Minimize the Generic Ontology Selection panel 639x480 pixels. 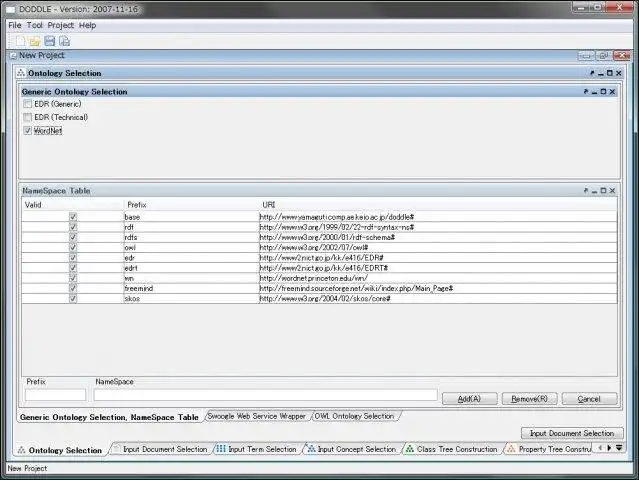click(x=595, y=92)
